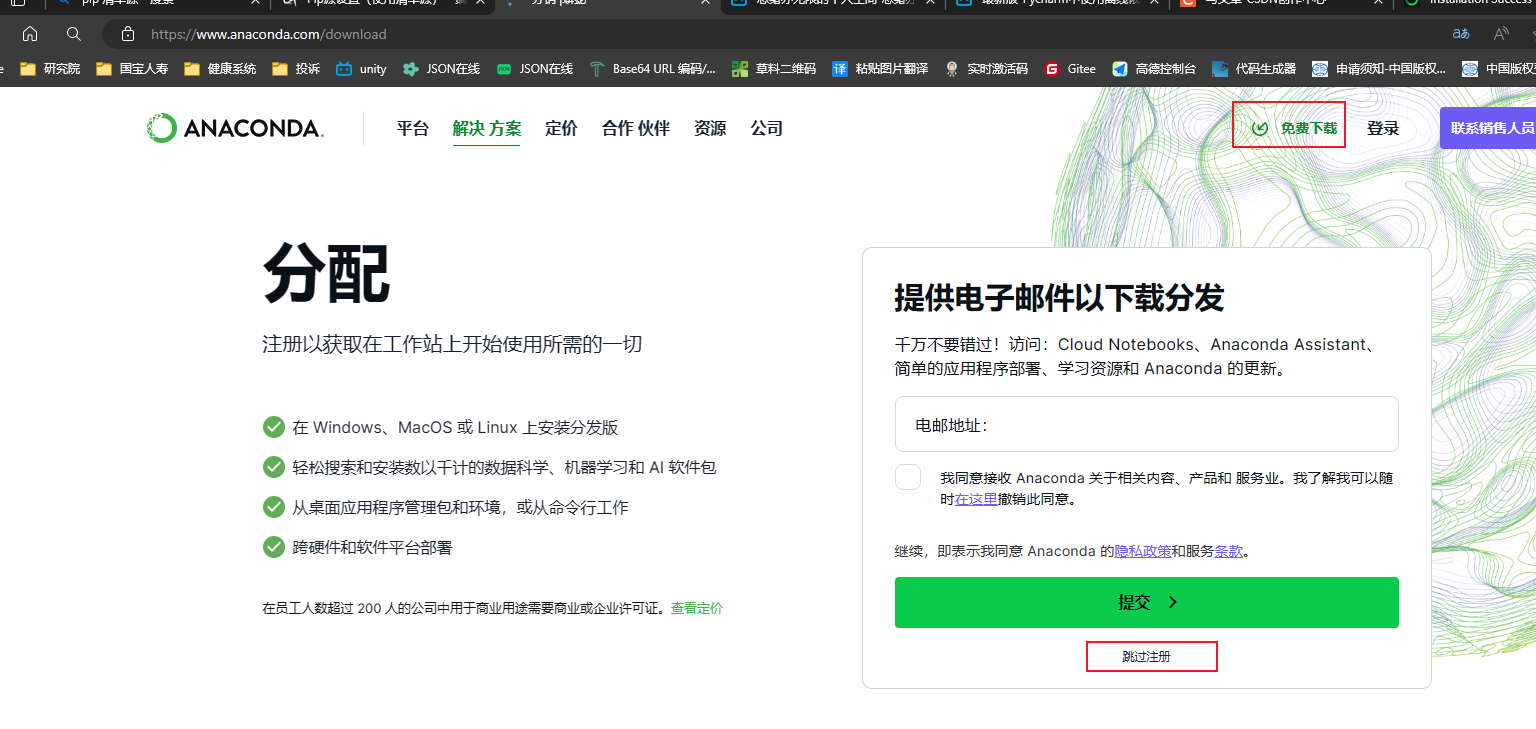Click the browser home icon

coord(30,34)
